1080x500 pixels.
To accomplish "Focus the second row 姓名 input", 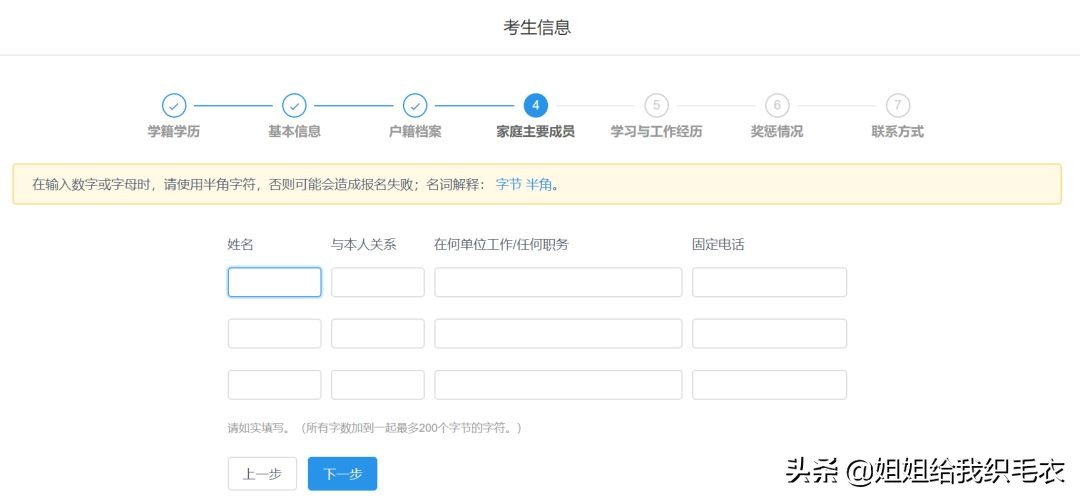I will pos(275,333).
